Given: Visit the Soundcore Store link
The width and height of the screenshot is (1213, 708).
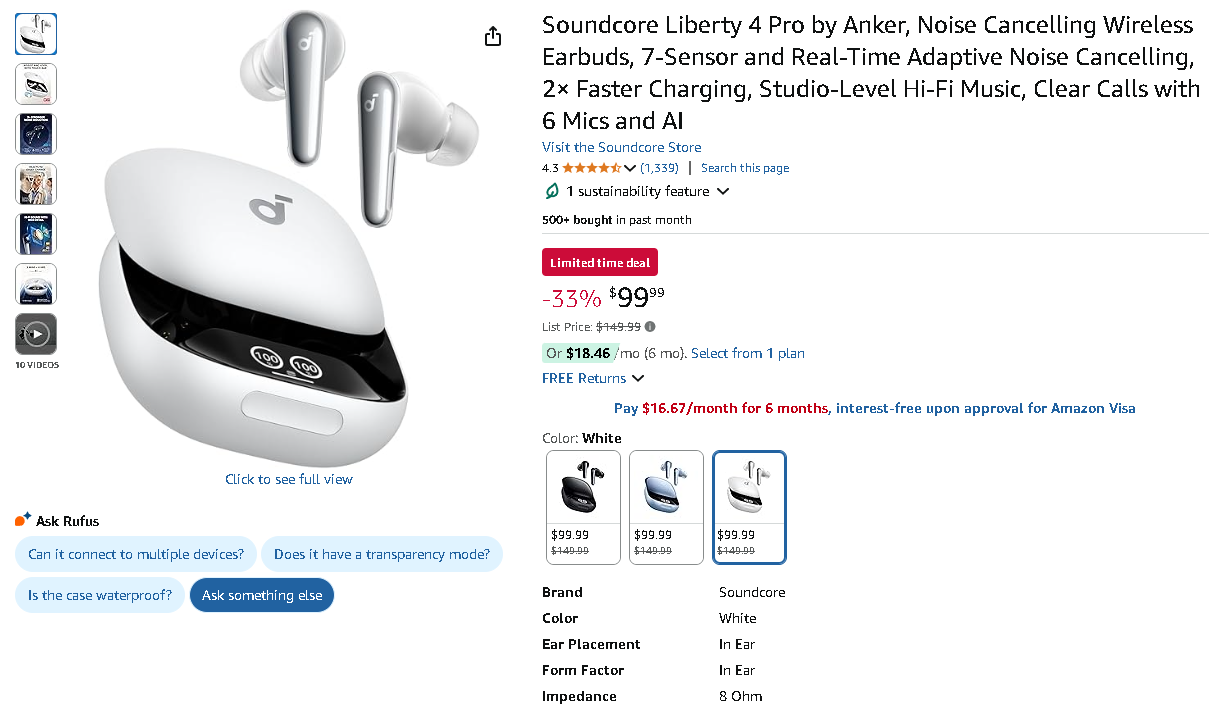Looking at the screenshot, I should point(621,147).
